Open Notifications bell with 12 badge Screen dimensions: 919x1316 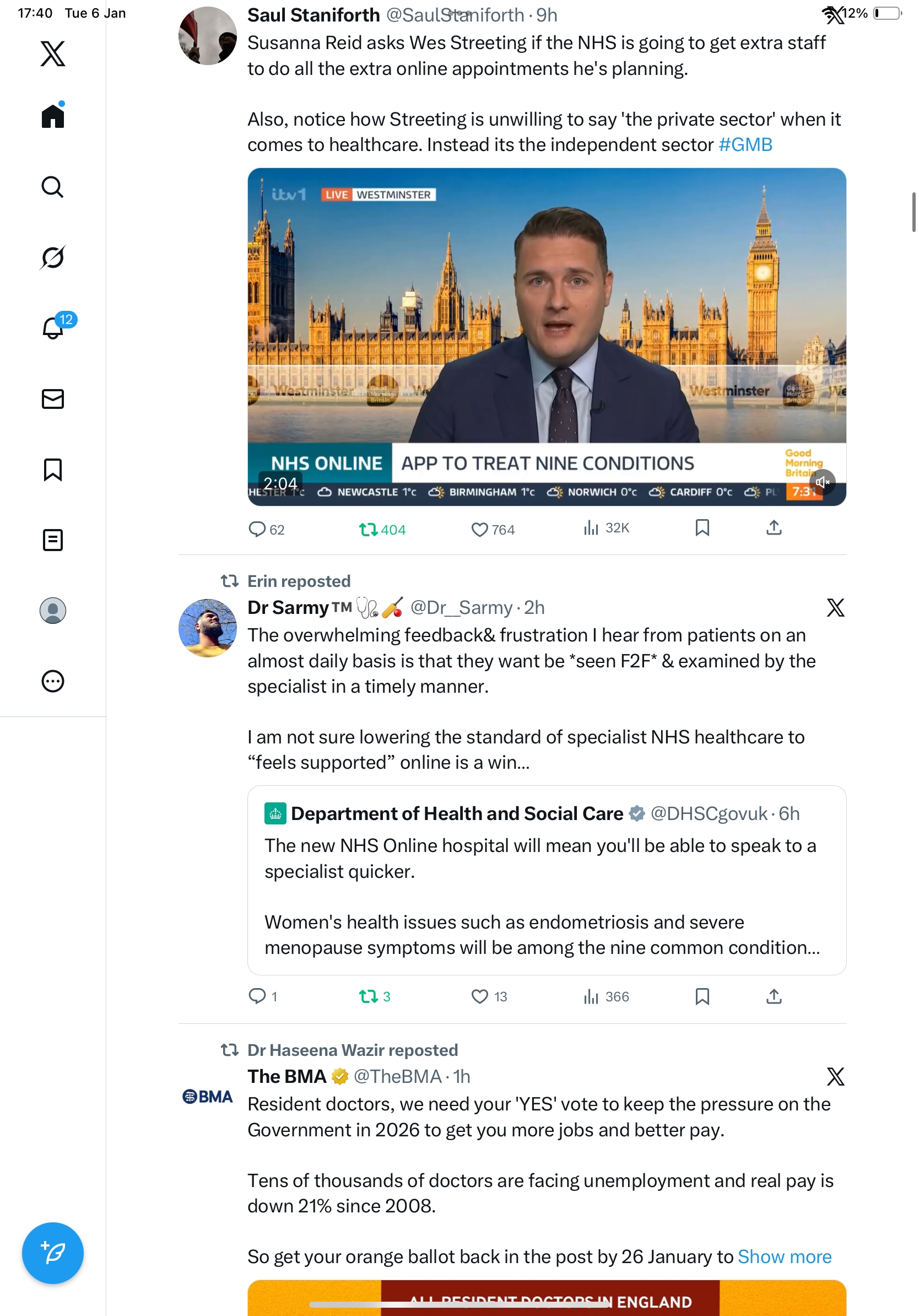point(53,328)
